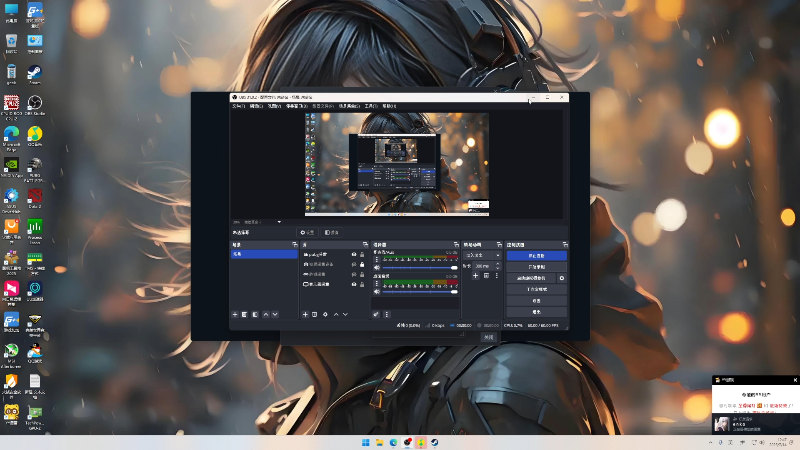The image size is (800, 450).
Task: Add a new source with the plus icon
Action: click(305, 314)
